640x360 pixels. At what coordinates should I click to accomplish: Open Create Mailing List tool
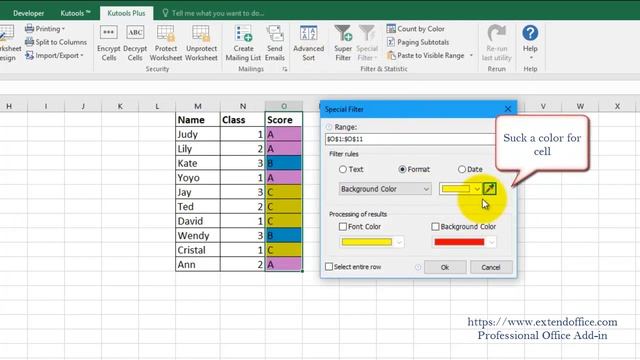pos(243,43)
